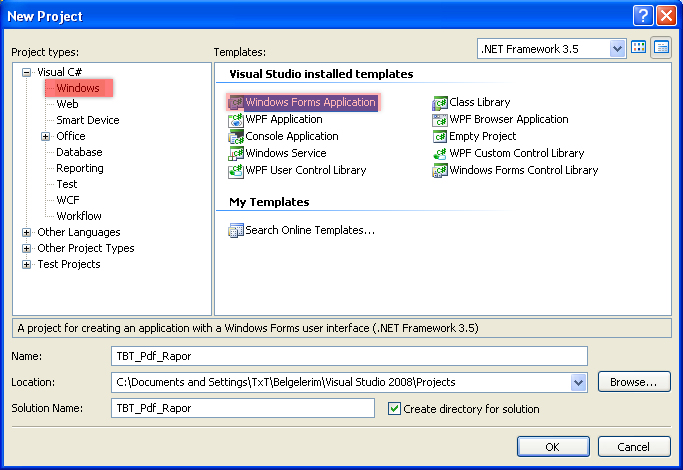The width and height of the screenshot is (683, 470).
Task: Choose the Windows Service label
Action: pos(286,153)
